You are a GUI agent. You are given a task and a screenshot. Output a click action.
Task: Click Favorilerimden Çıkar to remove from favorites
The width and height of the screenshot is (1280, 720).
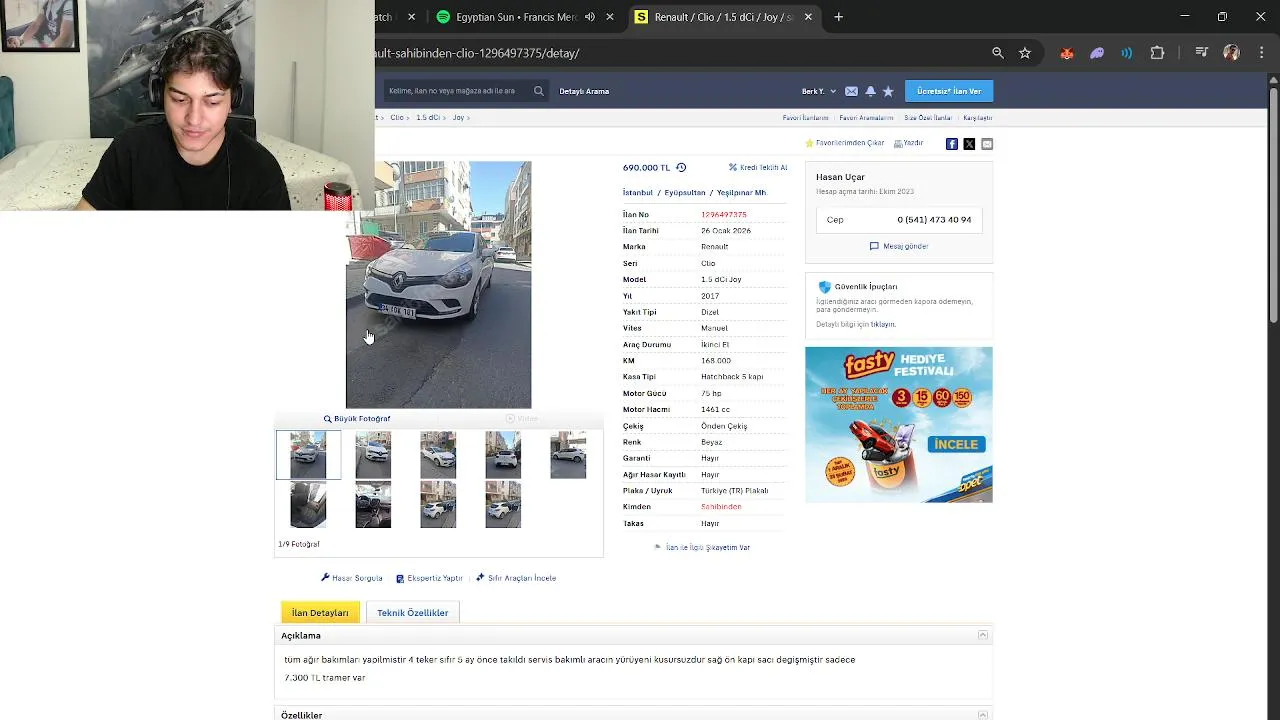[845, 143]
